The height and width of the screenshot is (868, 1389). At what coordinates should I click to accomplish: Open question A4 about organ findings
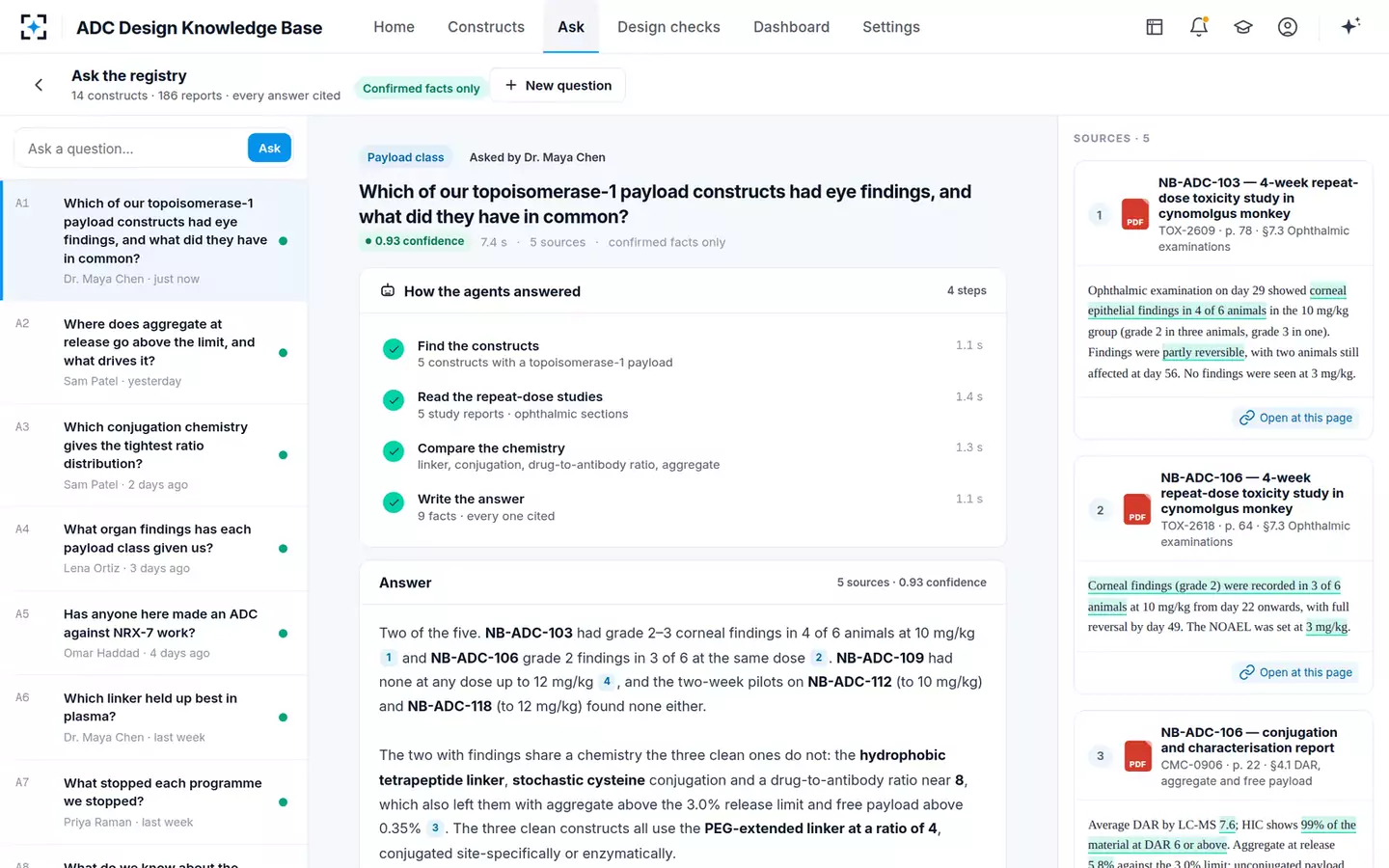point(154,548)
